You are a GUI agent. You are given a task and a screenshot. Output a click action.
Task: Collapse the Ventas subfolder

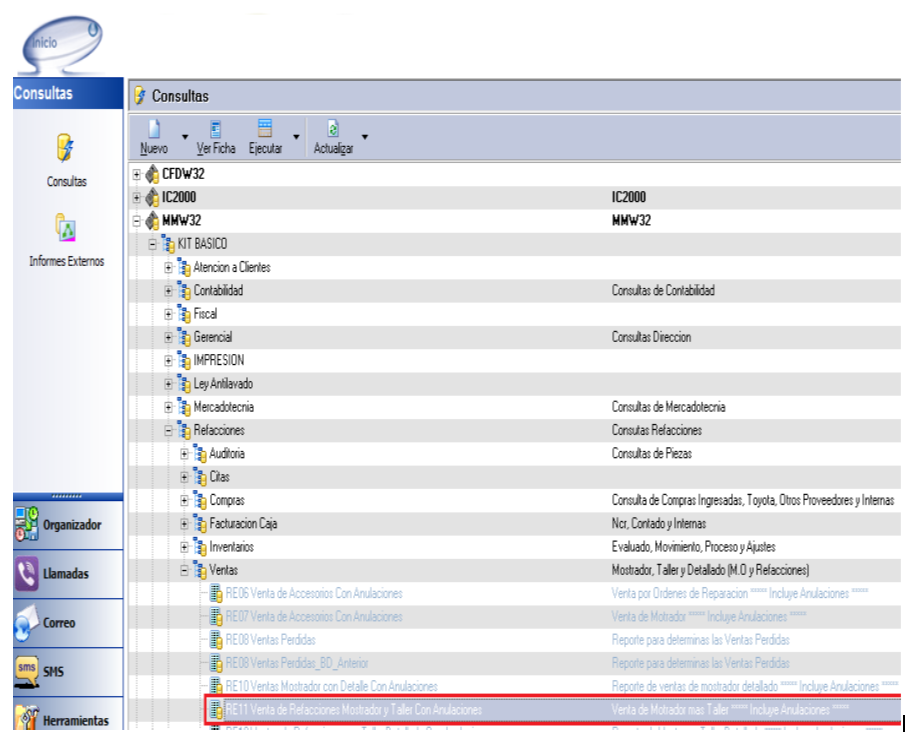(x=184, y=570)
